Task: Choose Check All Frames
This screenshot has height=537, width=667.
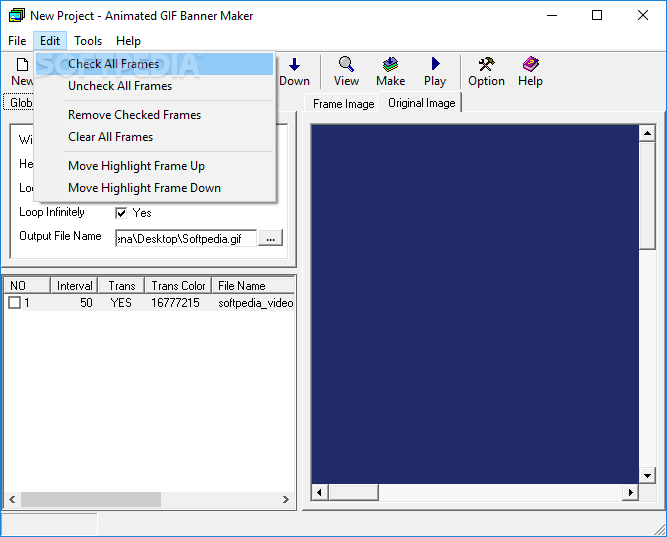Action: 154,64
